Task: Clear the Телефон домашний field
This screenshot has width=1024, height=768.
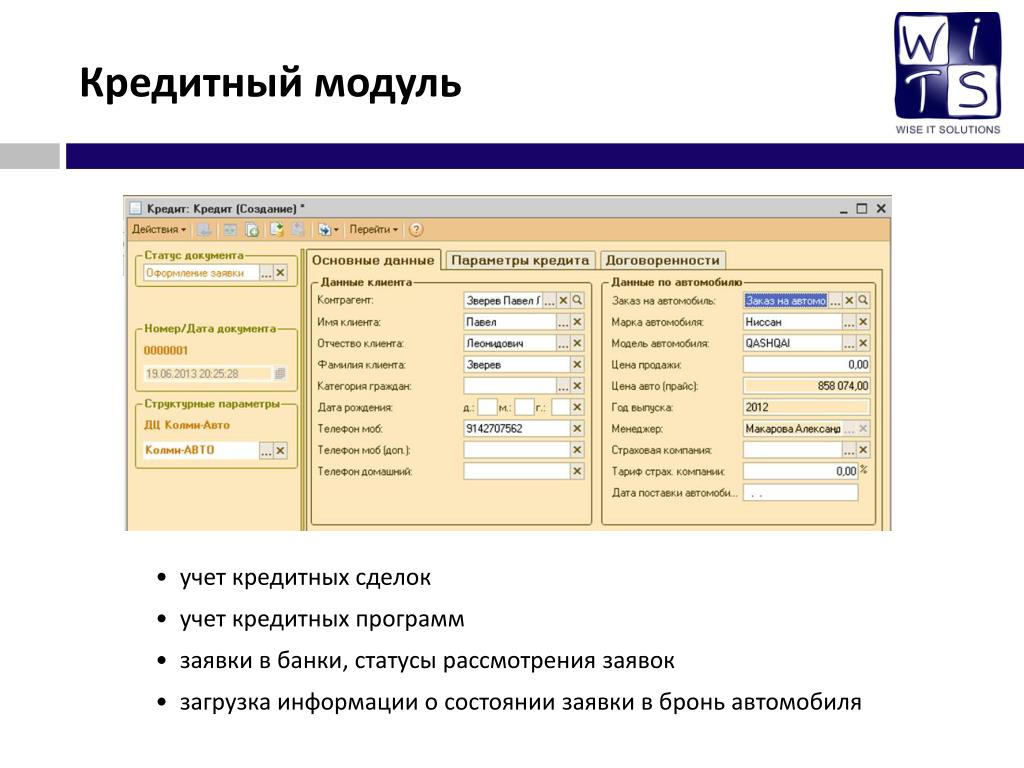Action: 577,472
